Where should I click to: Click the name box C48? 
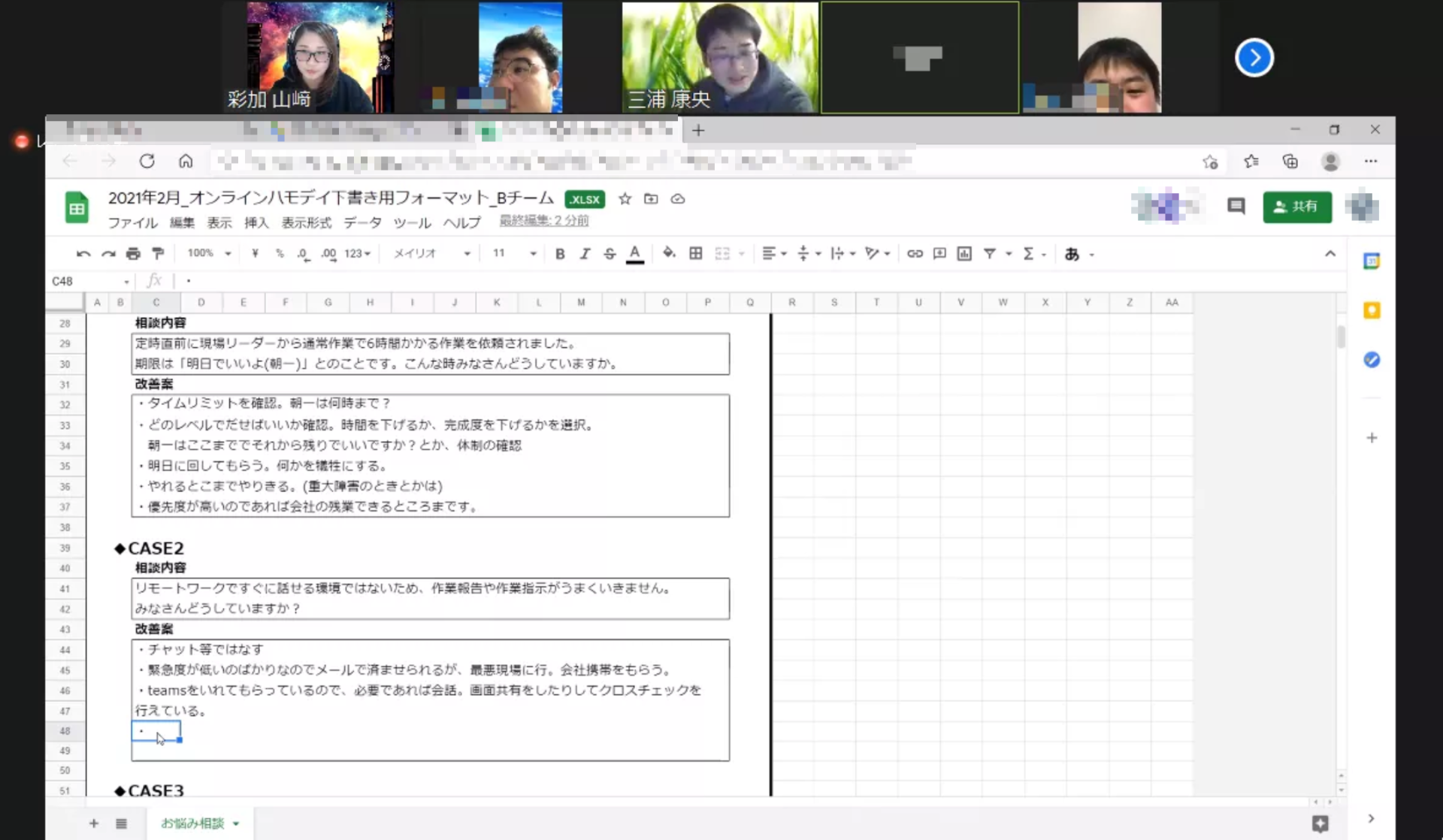(x=89, y=281)
